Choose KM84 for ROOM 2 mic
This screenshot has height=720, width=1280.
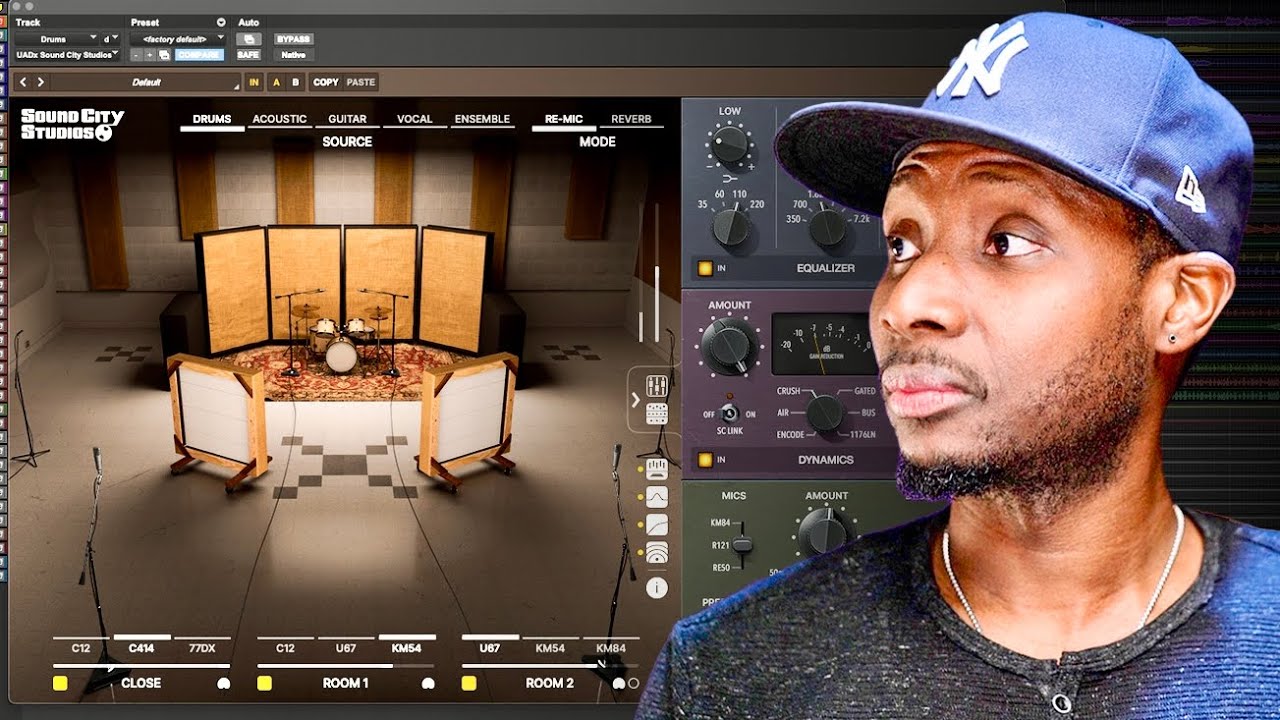tap(611, 648)
